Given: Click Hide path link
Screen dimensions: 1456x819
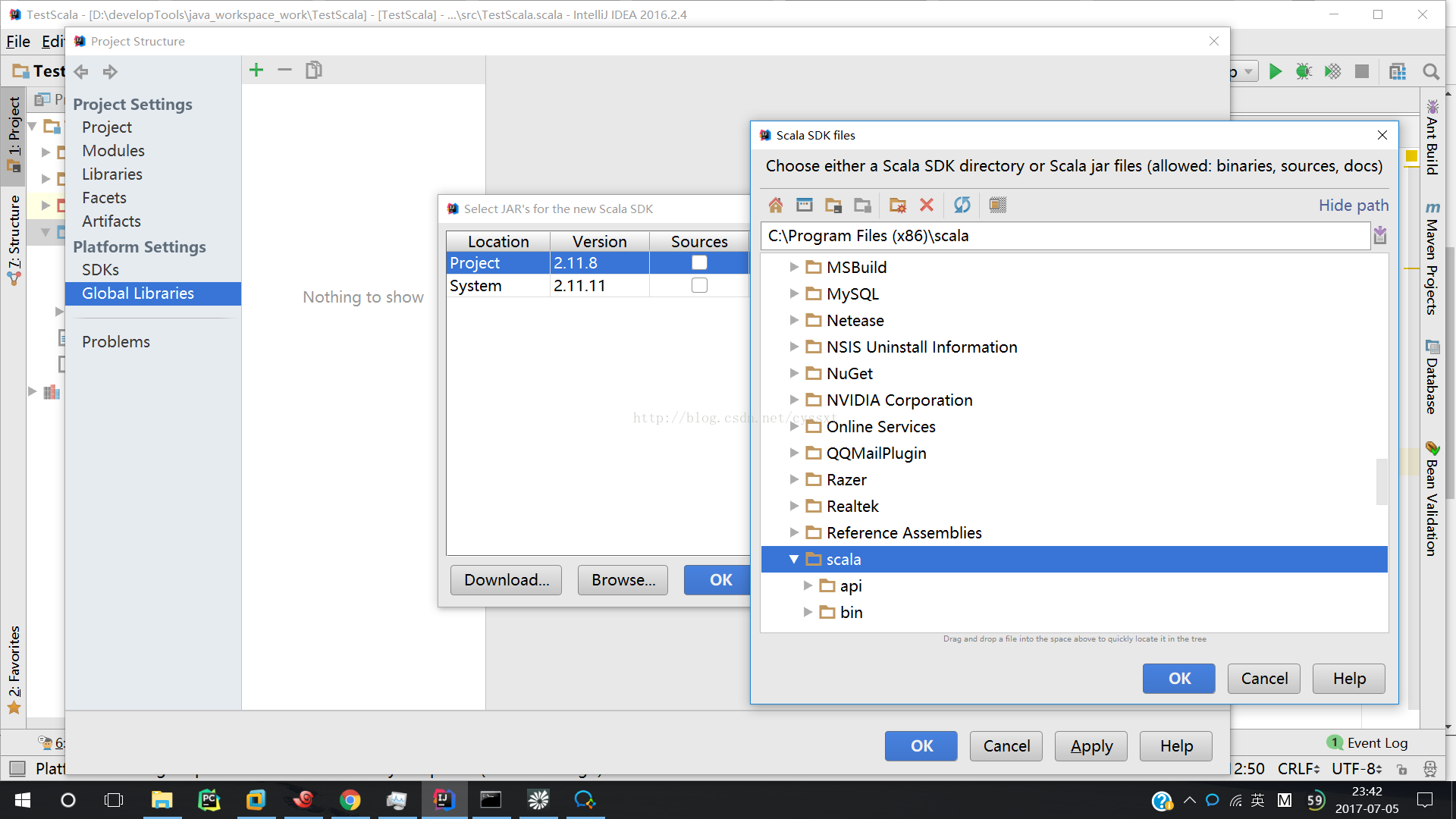Looking at the screenshot, I should pos(1354,205).
